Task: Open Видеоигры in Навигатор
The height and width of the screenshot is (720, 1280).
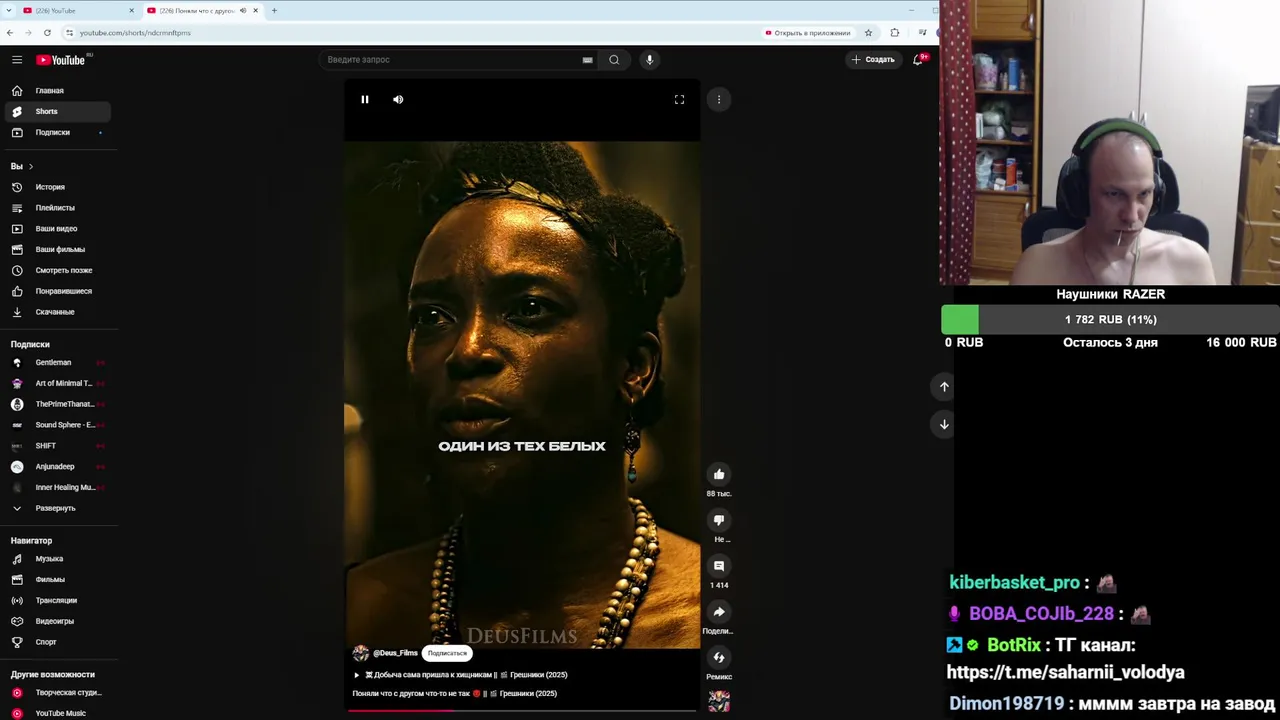Action: point(57,621)
